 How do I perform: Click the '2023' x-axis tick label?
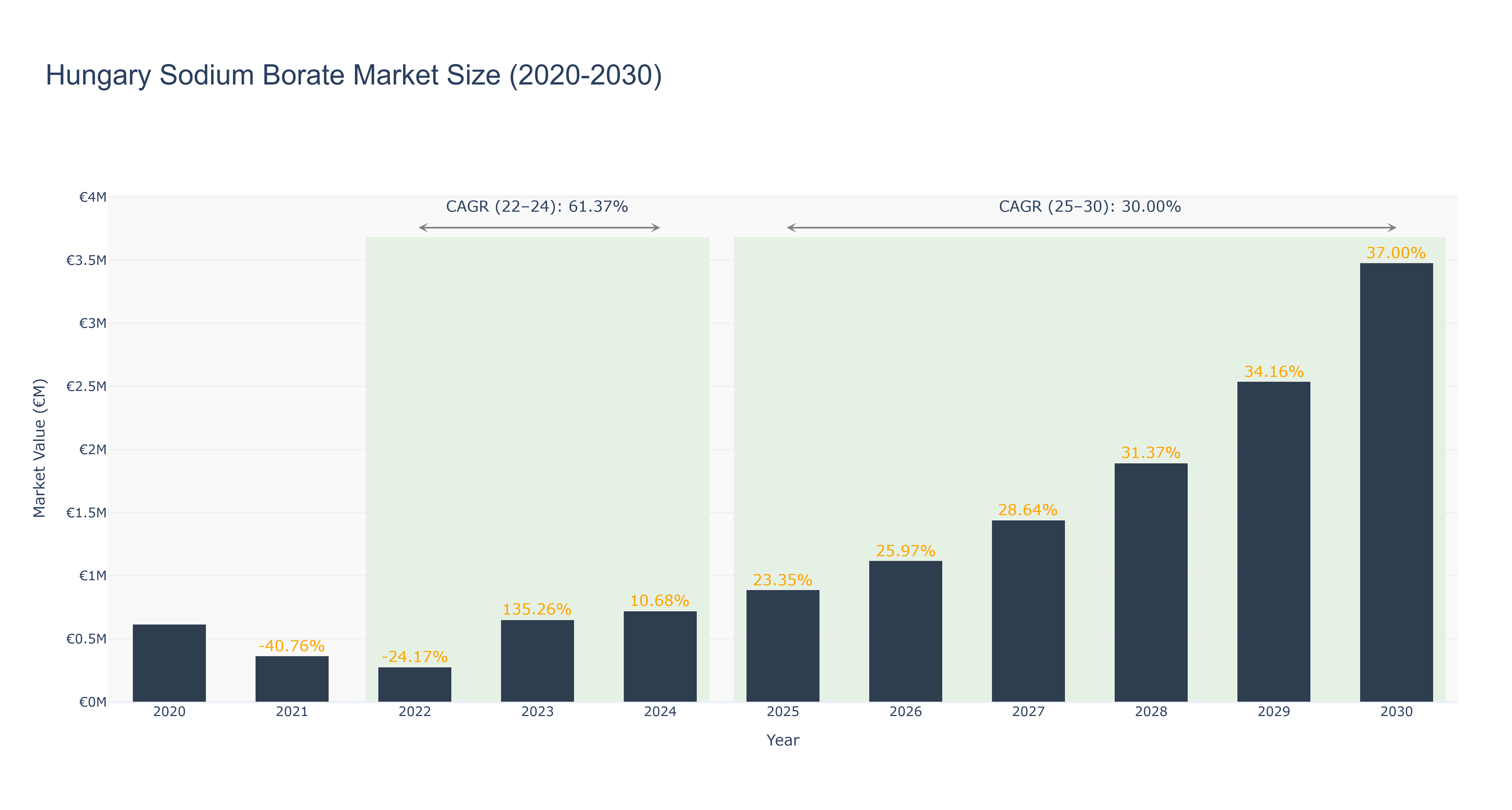537,712
